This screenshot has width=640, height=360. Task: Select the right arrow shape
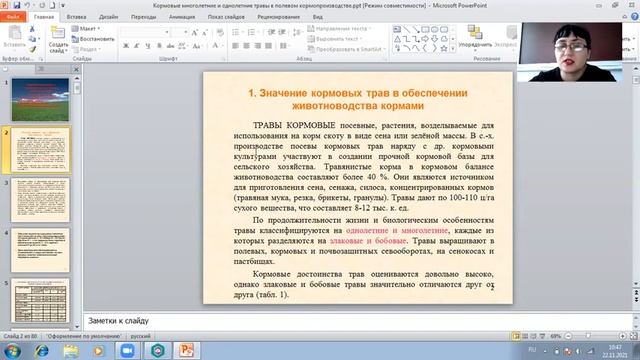425,39
